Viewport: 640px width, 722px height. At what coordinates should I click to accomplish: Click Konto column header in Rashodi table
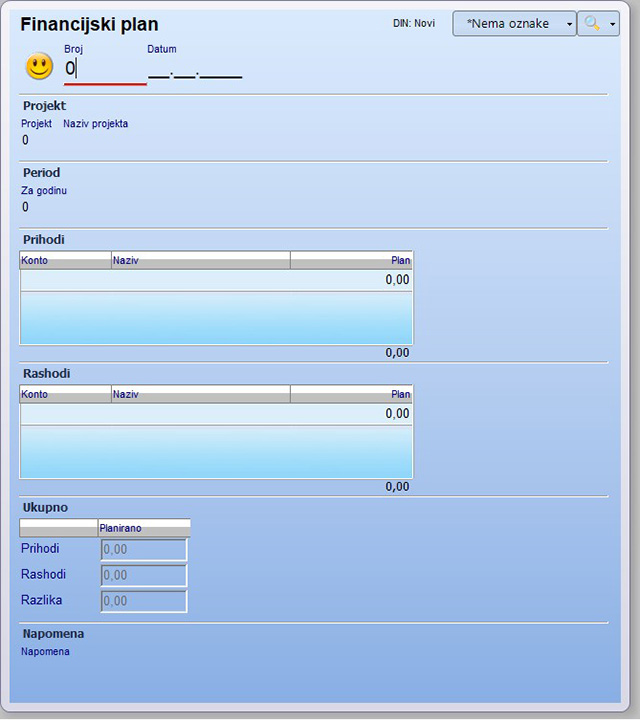(x=65, y=394)
